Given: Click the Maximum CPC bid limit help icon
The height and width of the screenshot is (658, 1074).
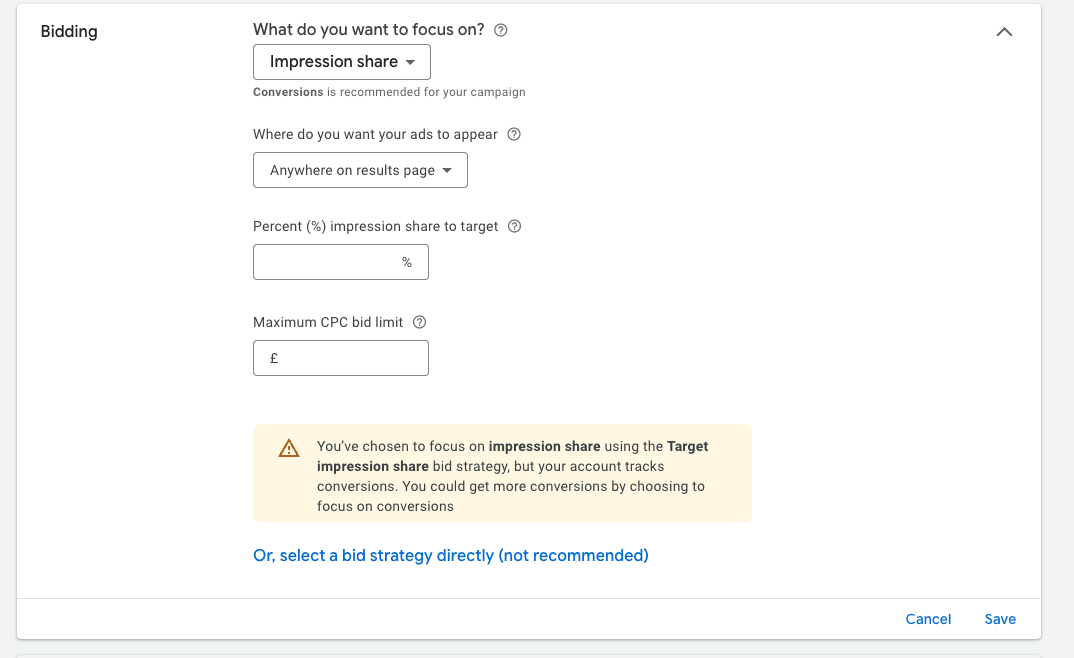Looking at the screenshot, I should click(420, 322).
